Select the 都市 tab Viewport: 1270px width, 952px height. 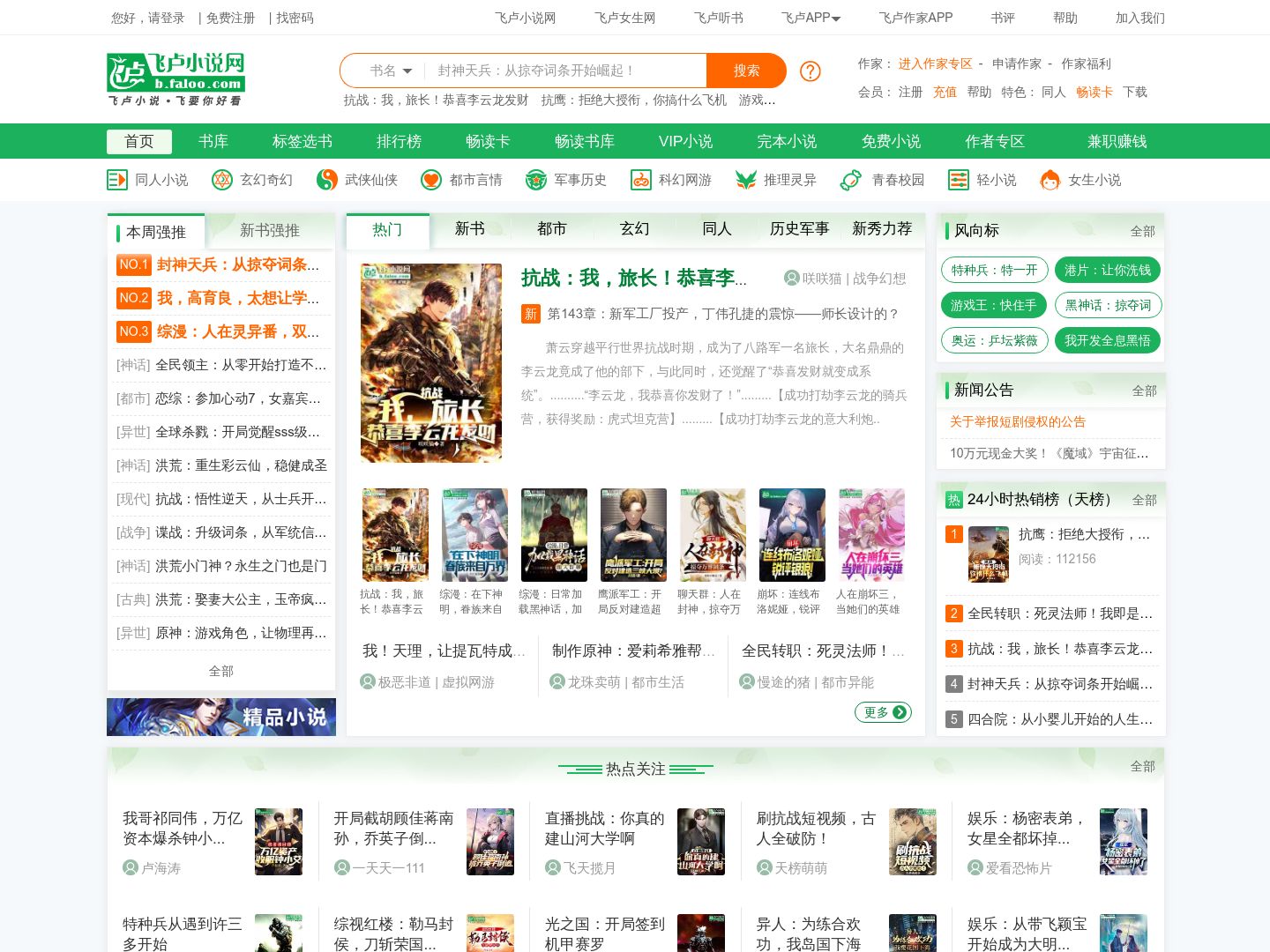click(552, 229)
